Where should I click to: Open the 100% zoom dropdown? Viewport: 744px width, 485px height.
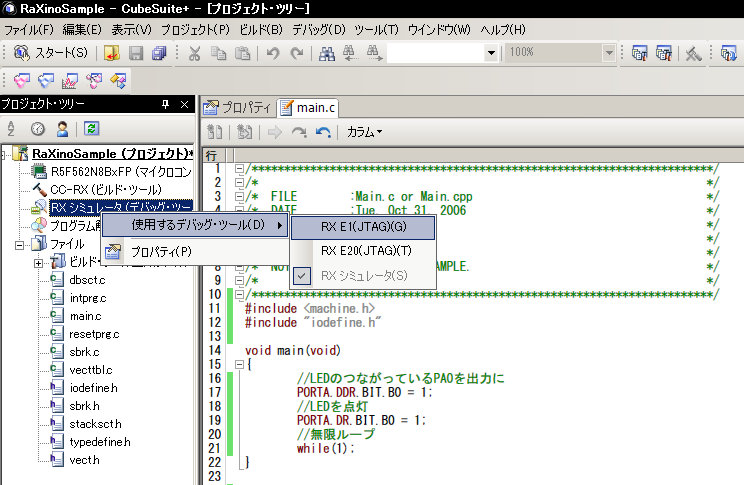609,53
